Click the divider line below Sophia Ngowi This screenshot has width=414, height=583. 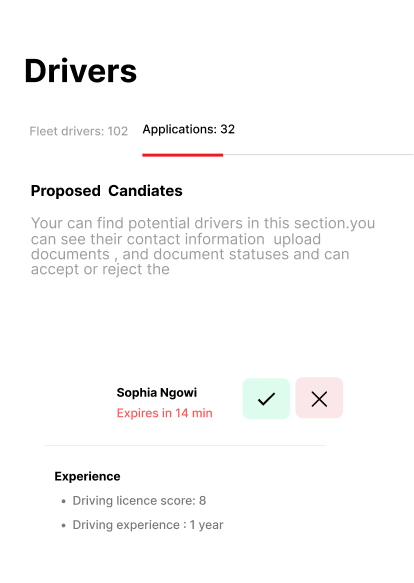[185, 445]
